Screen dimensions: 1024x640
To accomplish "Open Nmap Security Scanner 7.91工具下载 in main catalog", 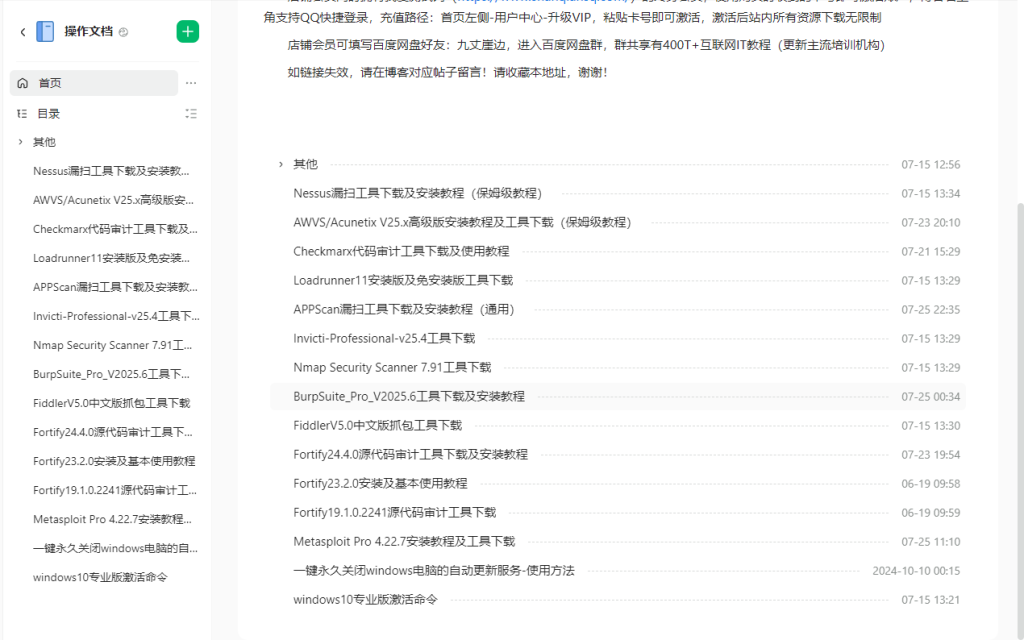I will coord(392,367).
